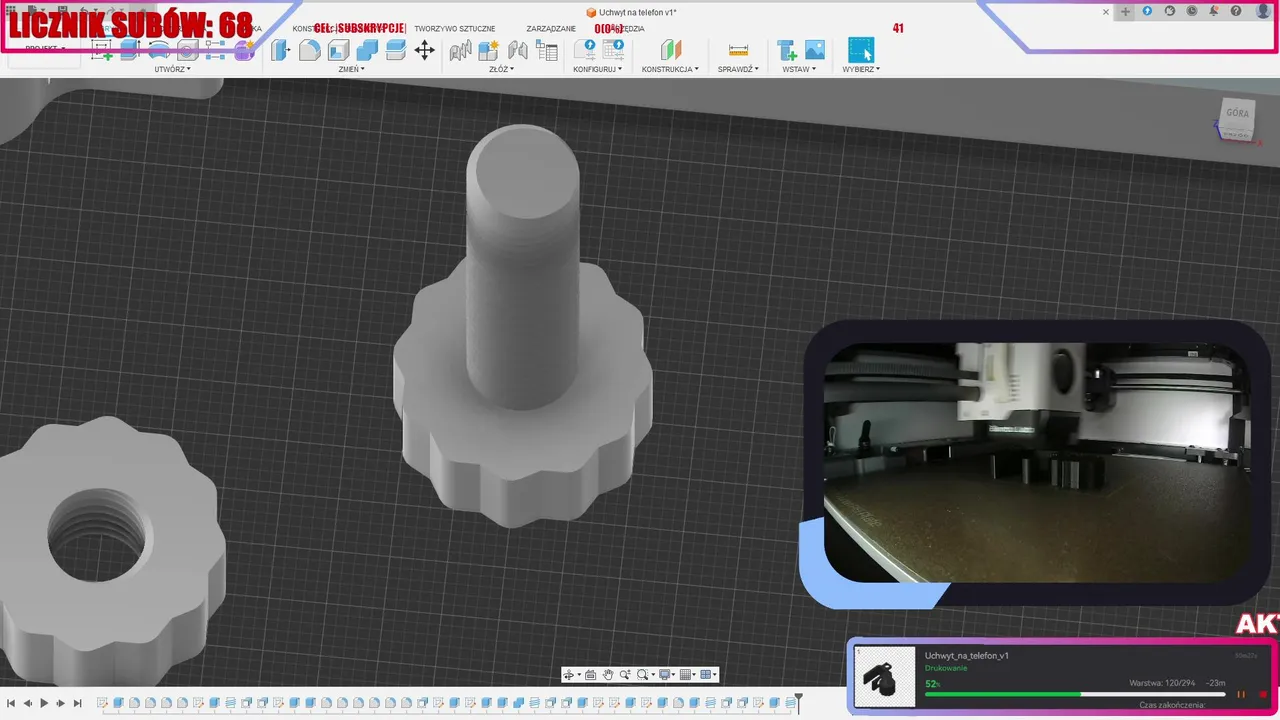
Task: Open the Orbit type dropdown arrow
Action: (577, 676)
